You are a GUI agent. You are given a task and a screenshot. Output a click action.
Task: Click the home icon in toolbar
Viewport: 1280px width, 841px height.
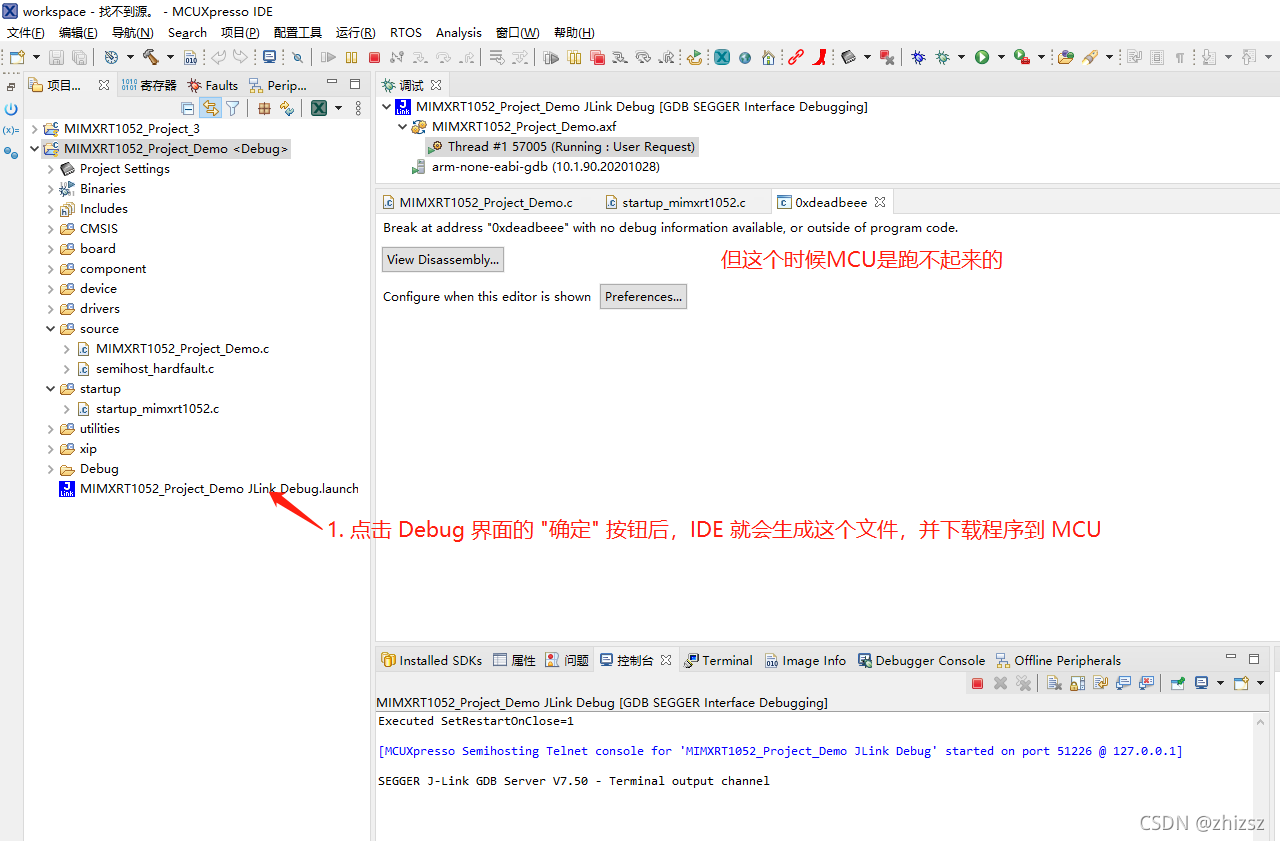pos(768,58)
